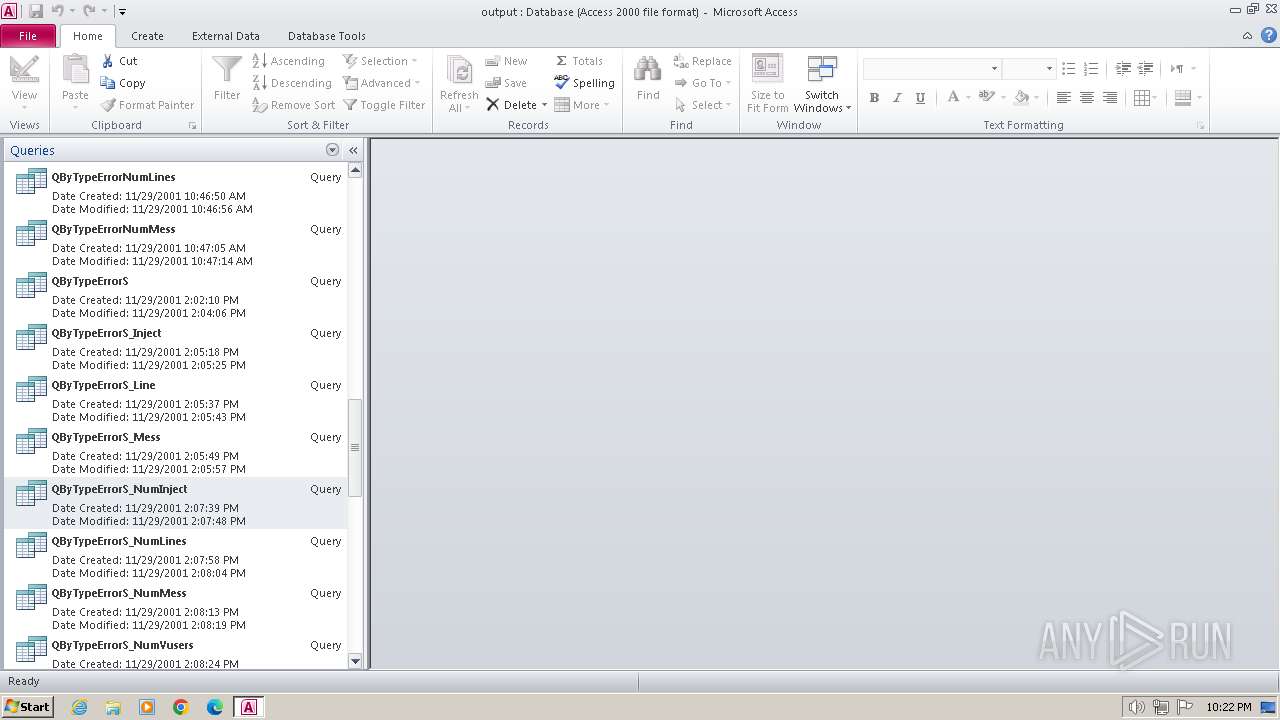Click the navigation pane scroll down arrow
The height and width of the screenshot is (720, 1280).
click(355, 661)
